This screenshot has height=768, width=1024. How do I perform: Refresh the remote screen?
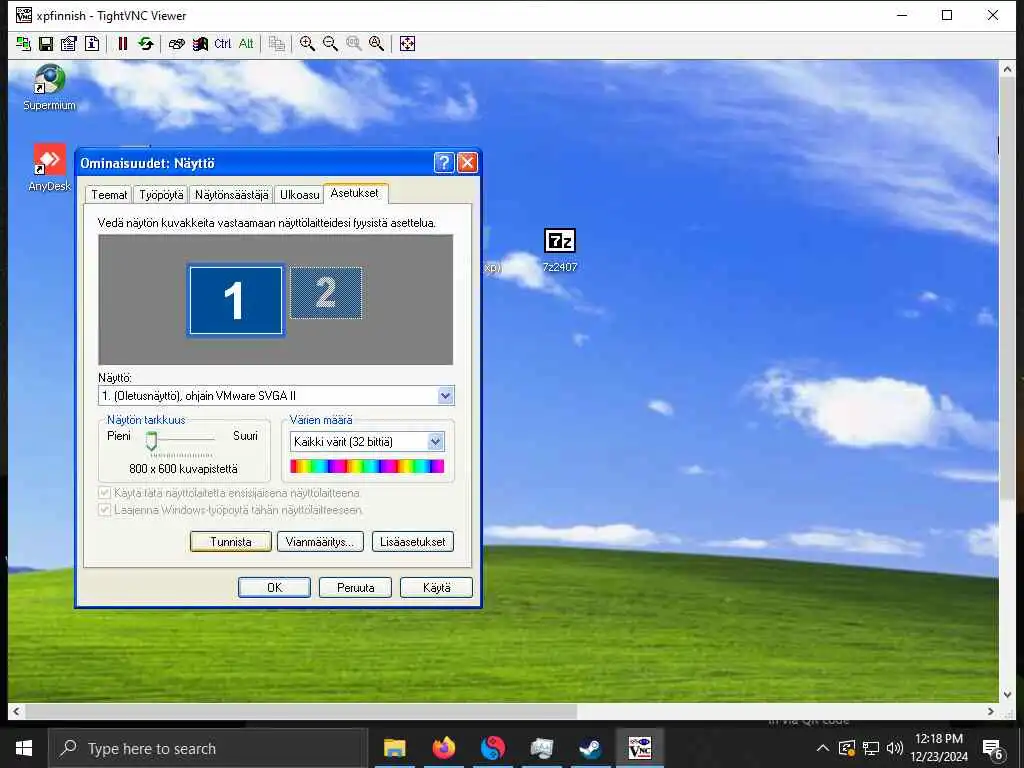click(x=146, y=44)
